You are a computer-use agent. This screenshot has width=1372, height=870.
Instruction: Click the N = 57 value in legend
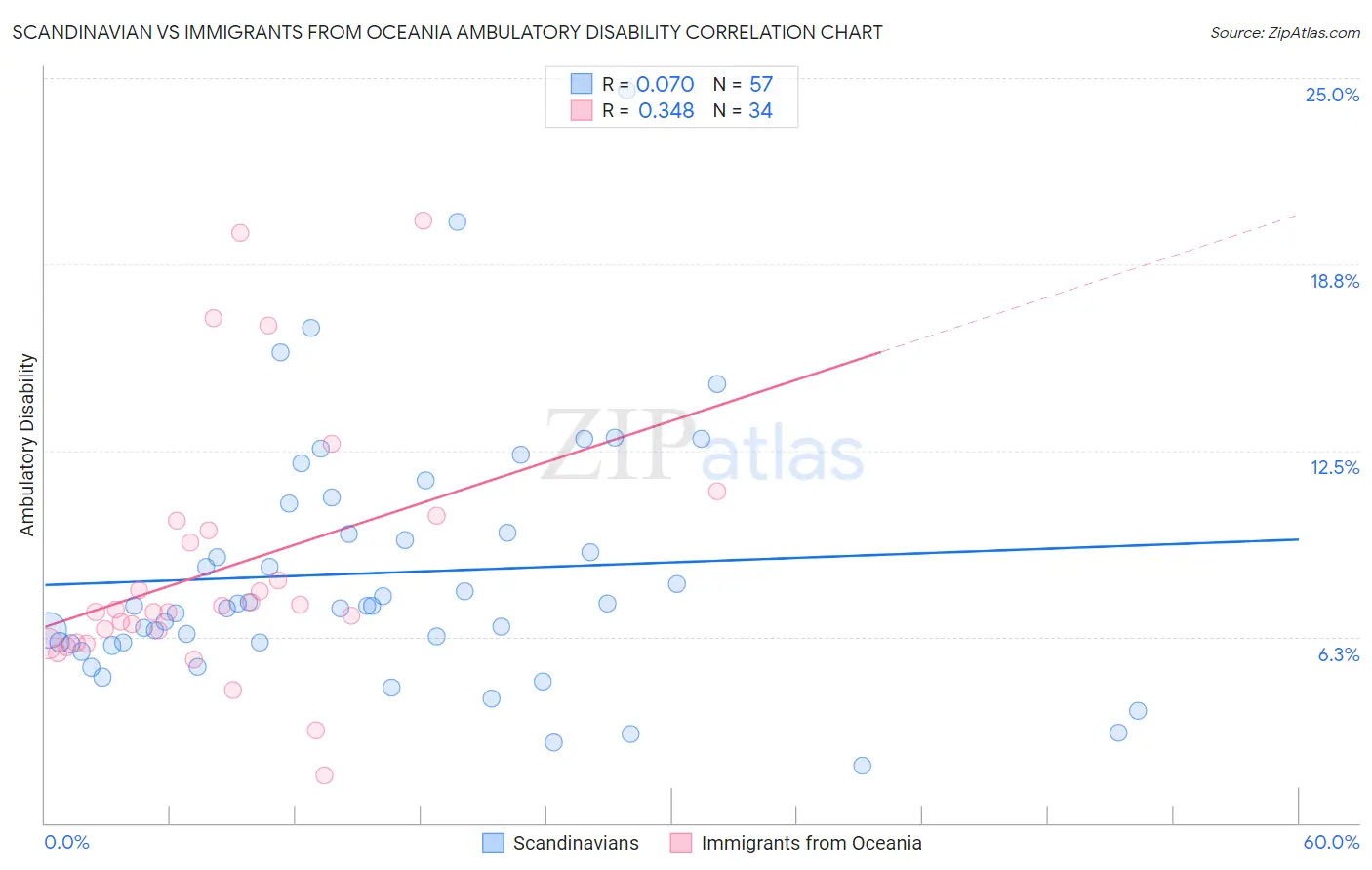click(743, 84)
